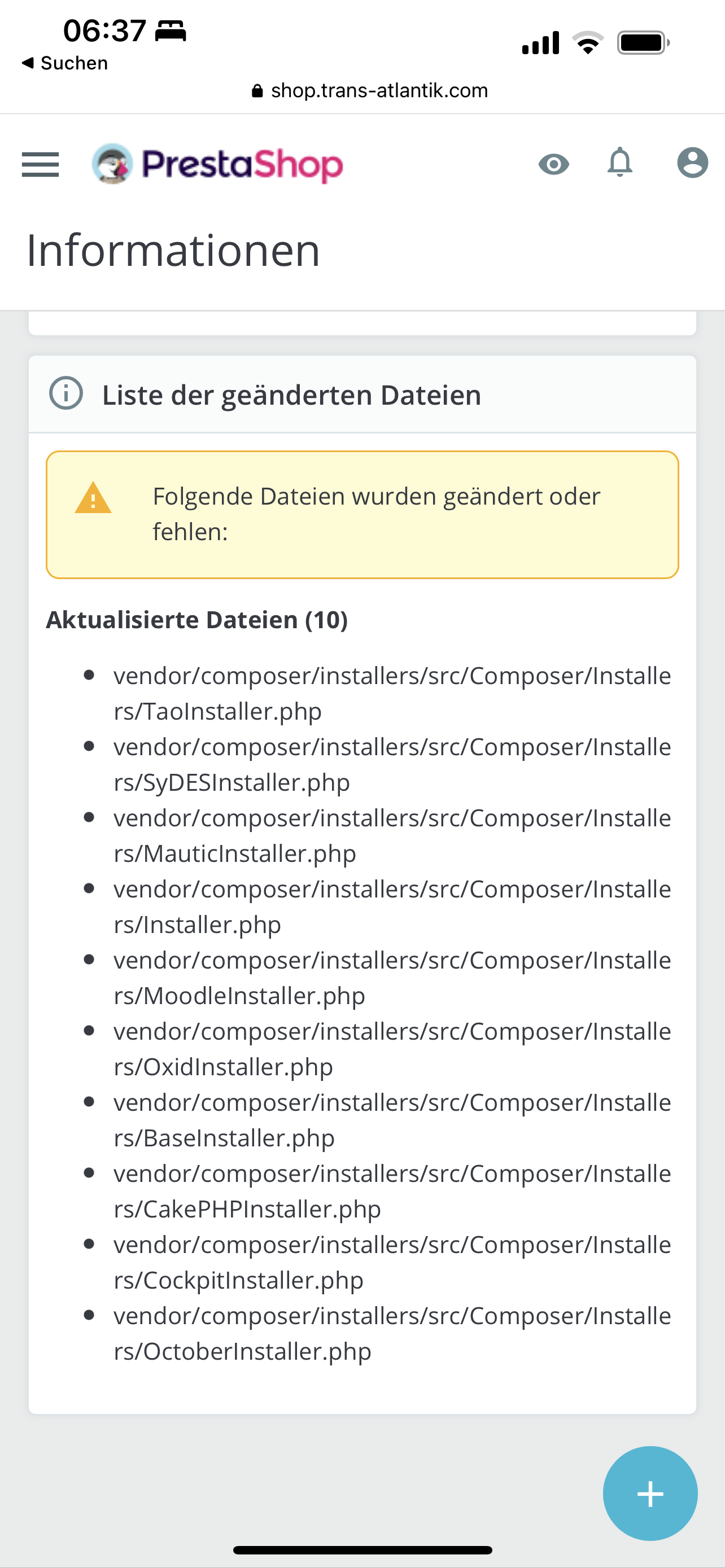Open the notifications bell
This screenshot has height=1568, width=725.
[619, 163]
